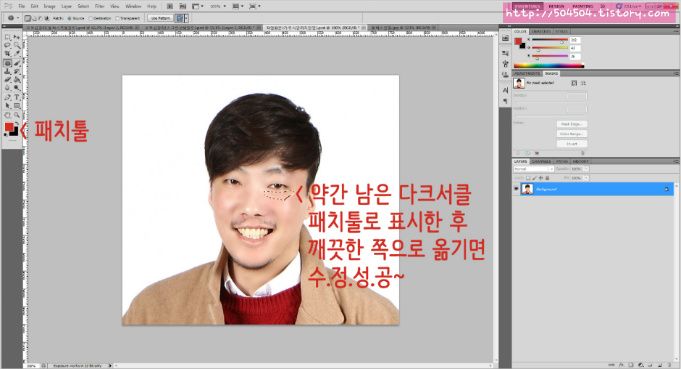Click the New selection mode icon
Viewport: 681px width, 369px height.
point(28,18)
